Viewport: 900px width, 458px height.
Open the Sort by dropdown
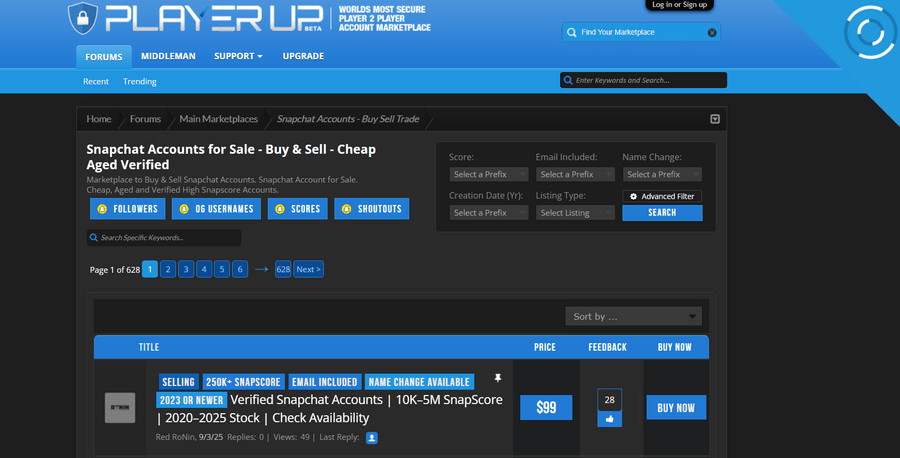pyautogui.click(x=633, y=316)
